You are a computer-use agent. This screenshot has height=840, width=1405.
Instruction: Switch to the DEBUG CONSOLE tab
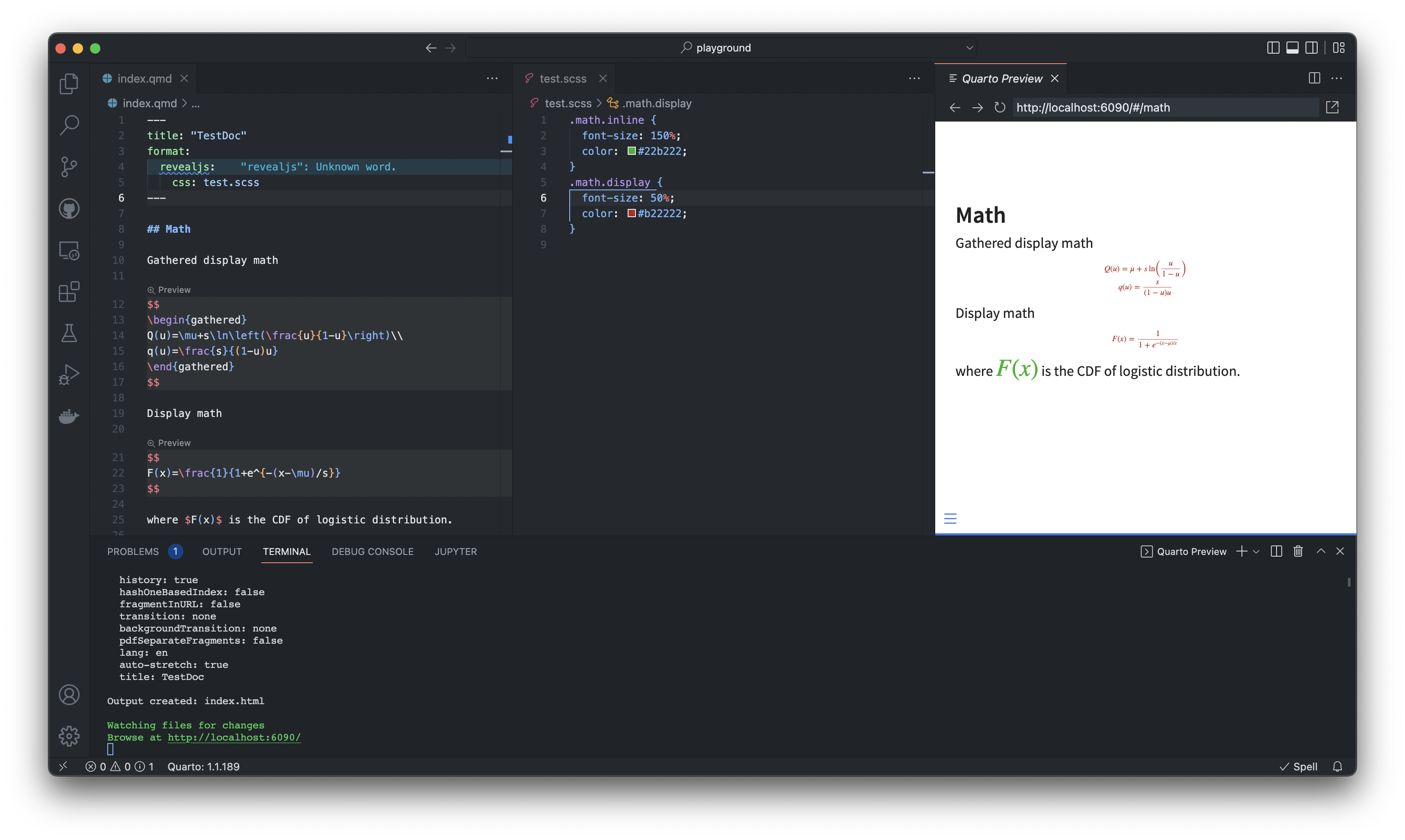click(372, 551)
